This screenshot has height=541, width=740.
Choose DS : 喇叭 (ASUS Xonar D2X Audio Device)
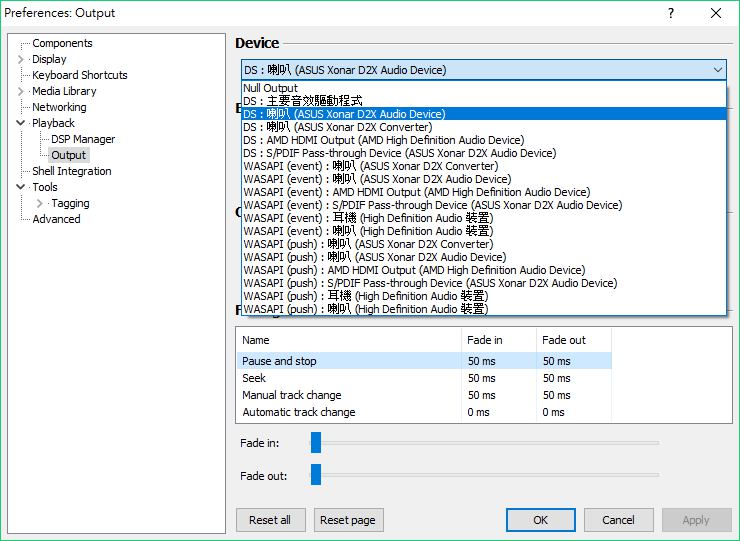tap(484, 114)
